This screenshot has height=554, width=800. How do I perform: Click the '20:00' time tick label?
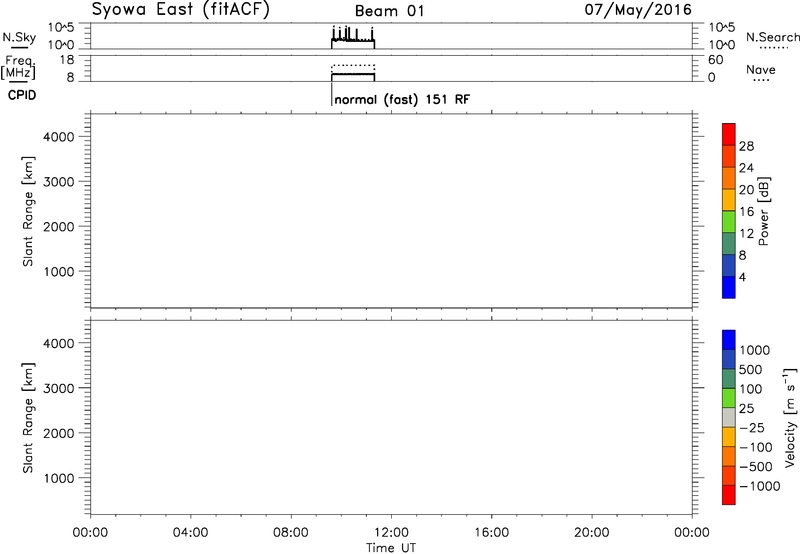591,533
